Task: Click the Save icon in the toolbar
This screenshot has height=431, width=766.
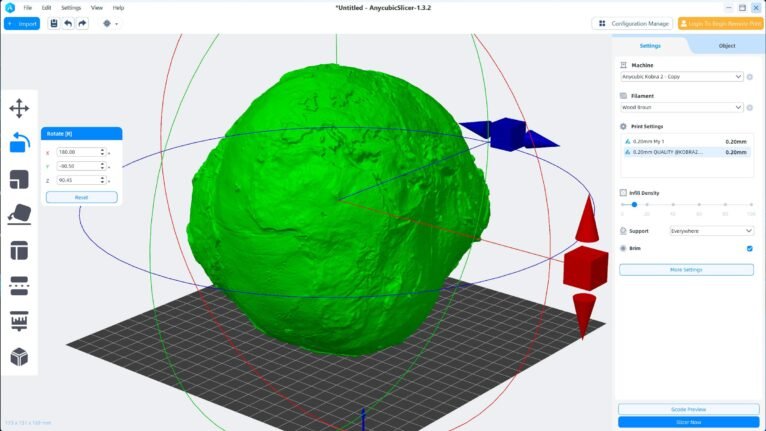Action: (x=54, y=23)
